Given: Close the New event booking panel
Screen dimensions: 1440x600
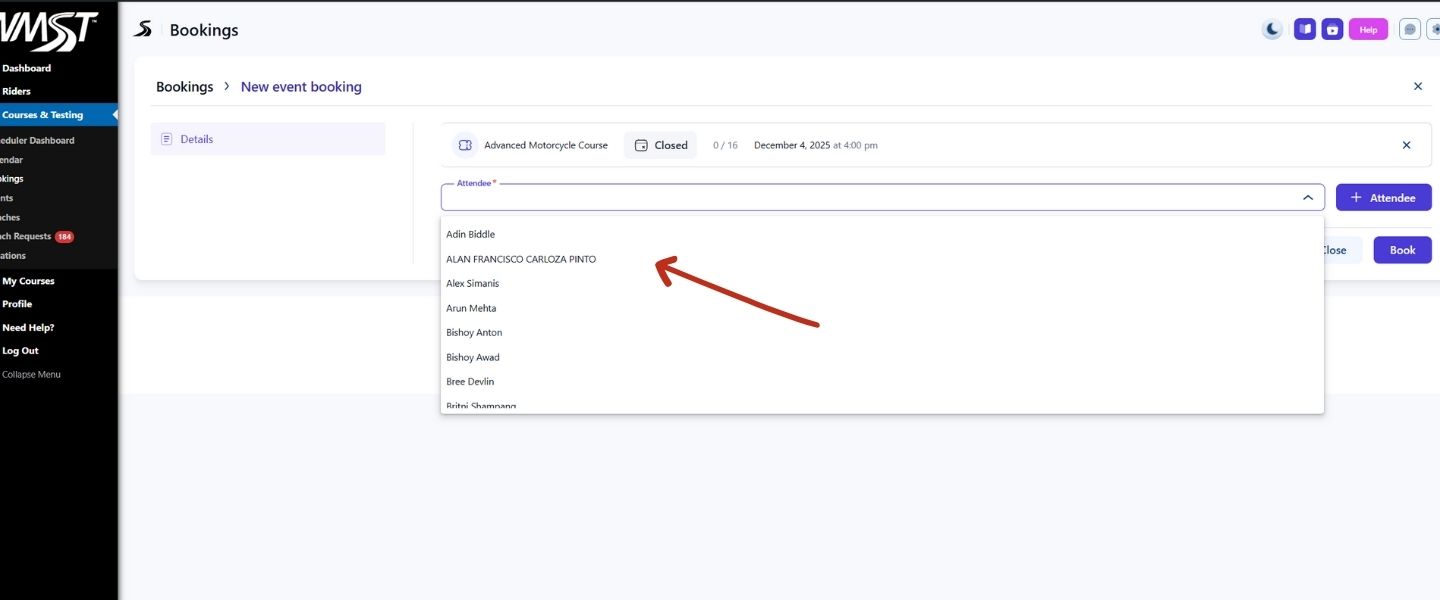Looking at the screenshot, I should [x=1417, y=87].
